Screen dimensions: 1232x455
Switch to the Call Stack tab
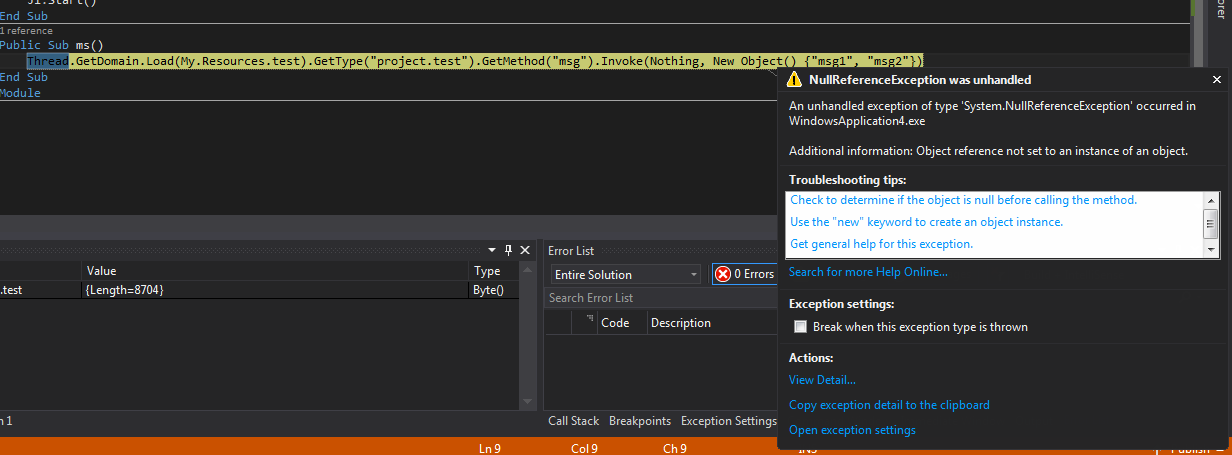[x=573, y=421]
